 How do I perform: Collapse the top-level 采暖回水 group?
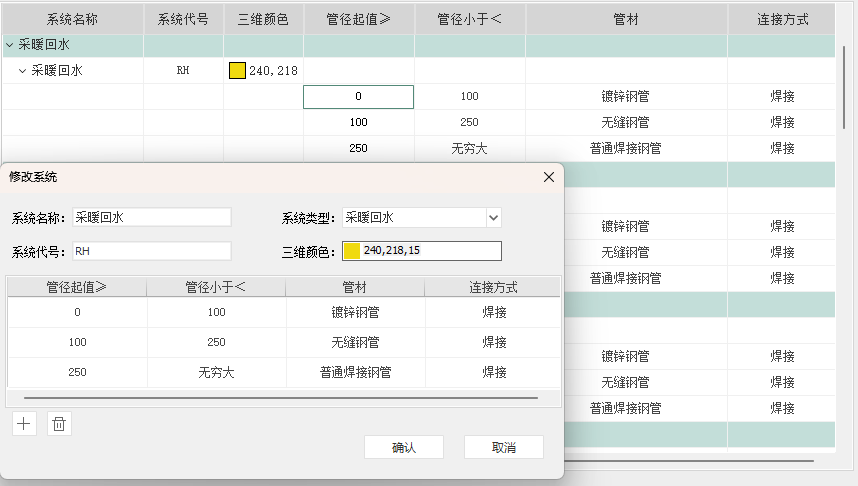pyautogui.click(x=10, y=45)
